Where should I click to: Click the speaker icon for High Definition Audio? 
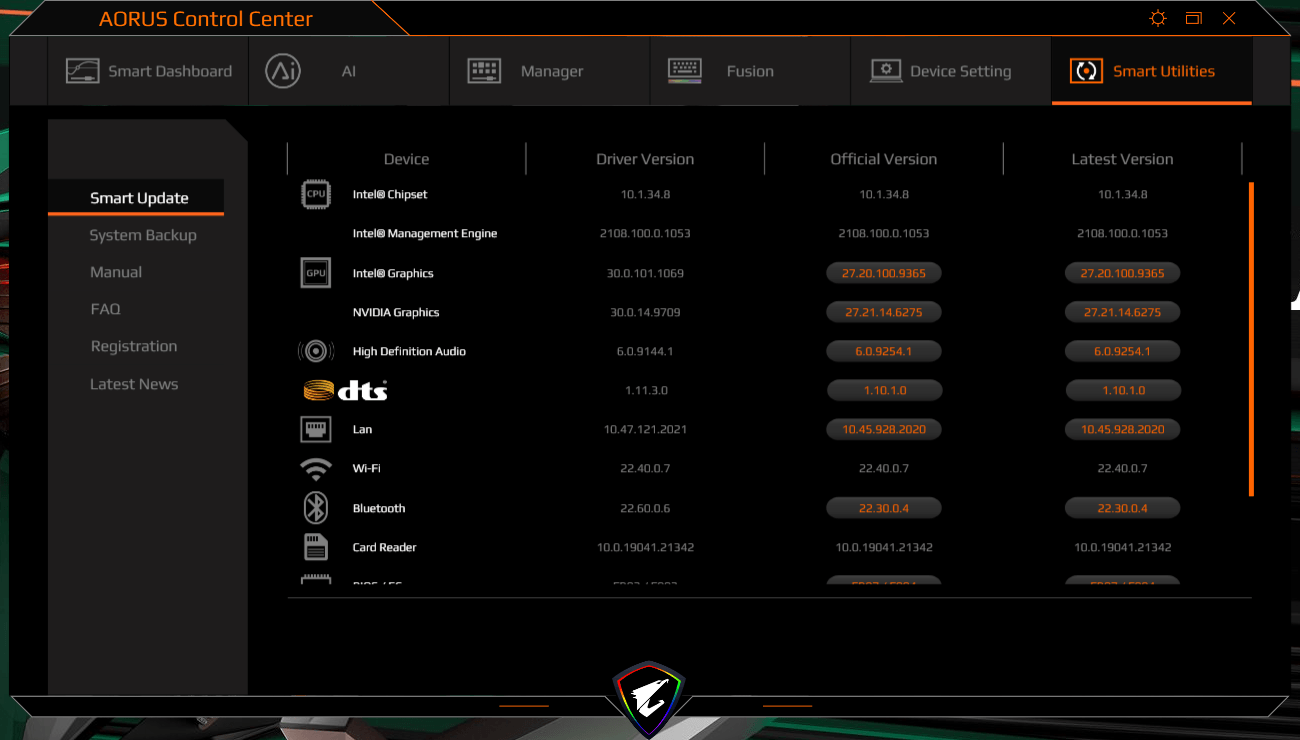[316, 351]
